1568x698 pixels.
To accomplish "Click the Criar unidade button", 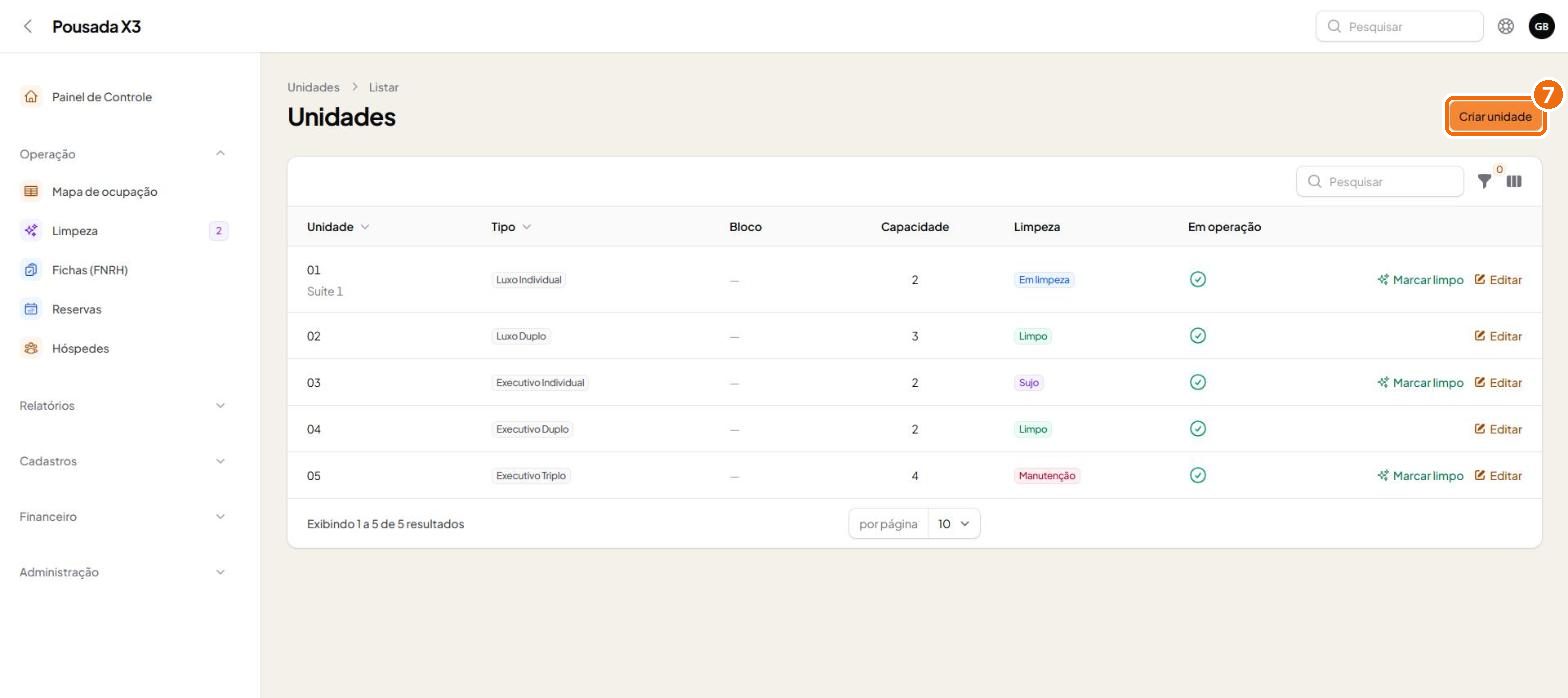I will [x=1495, y=117].
